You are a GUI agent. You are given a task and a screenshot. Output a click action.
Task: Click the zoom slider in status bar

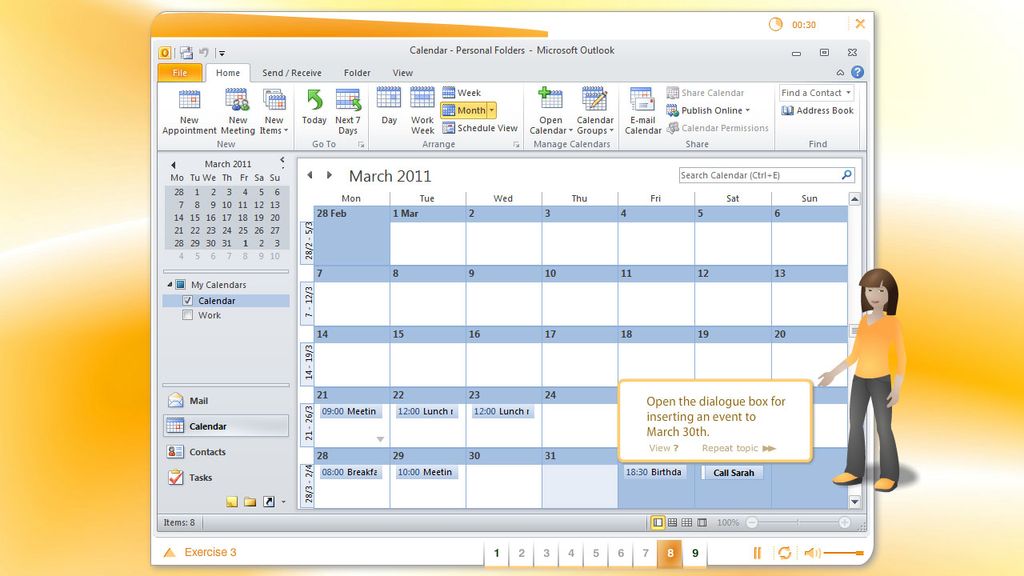tap(798, 522)
